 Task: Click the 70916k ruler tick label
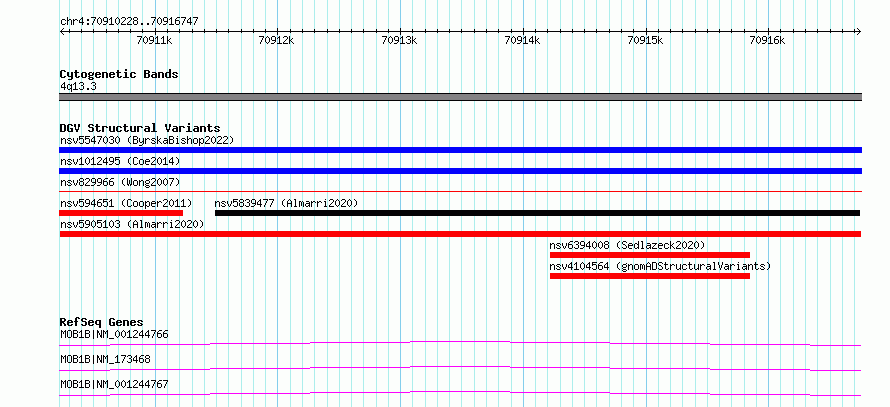[x=768, y=41]
